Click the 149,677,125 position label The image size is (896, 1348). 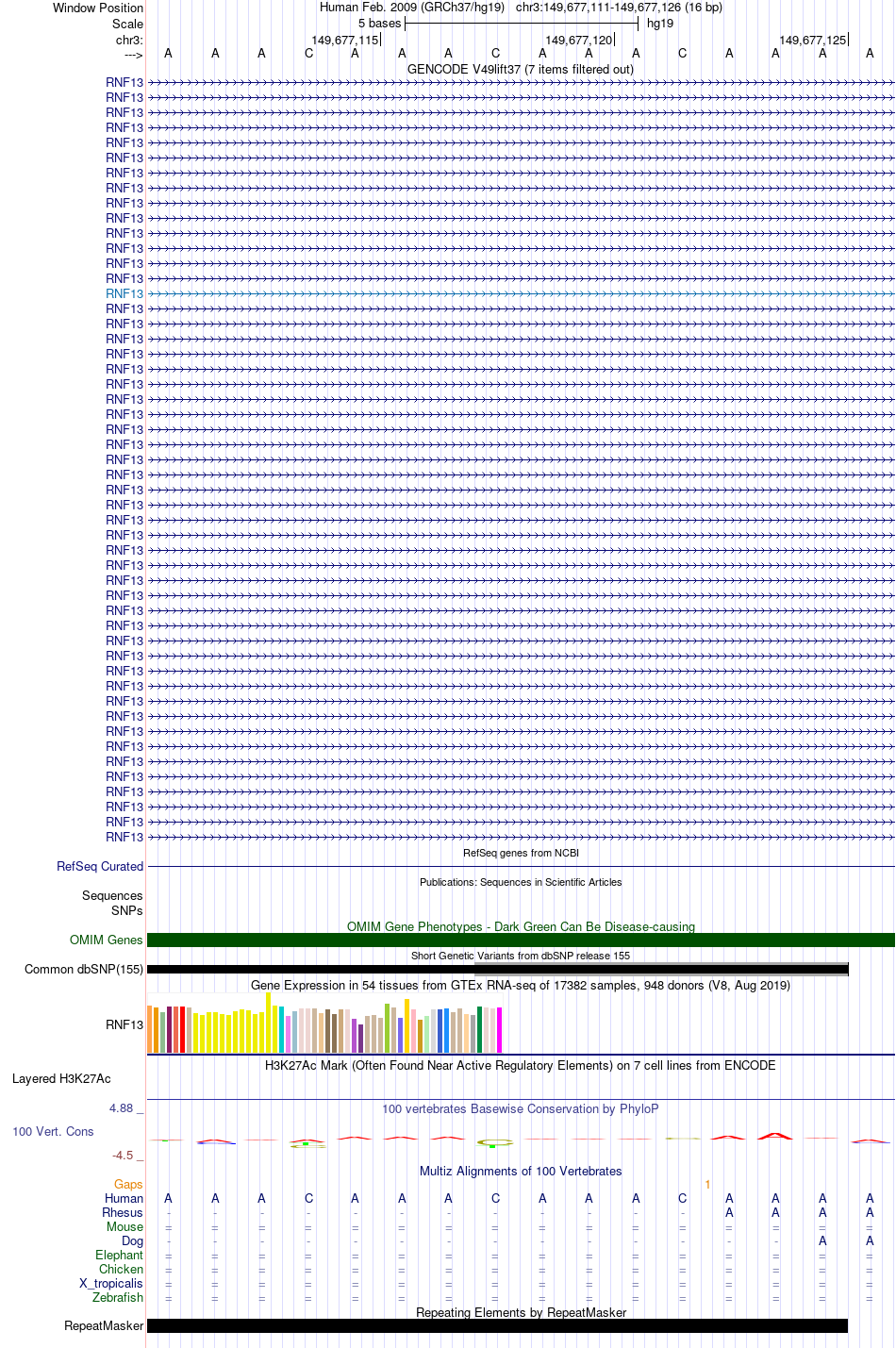point(812,40)
